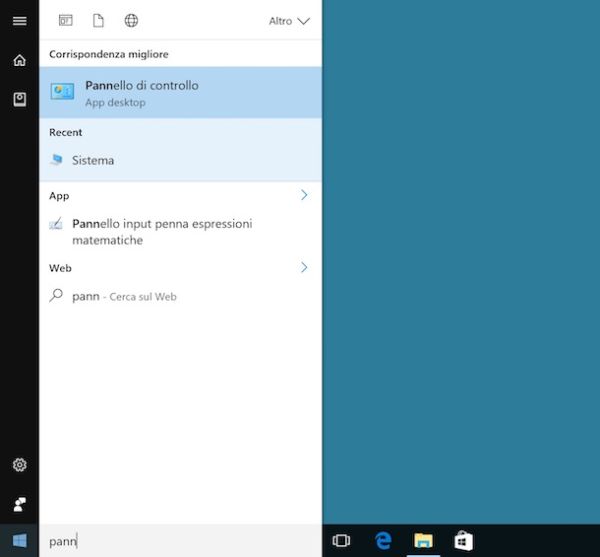The height and width of the screenshot is (557, 600).
Task: Go to Home in the search sidebar
Action: point(20,60)
